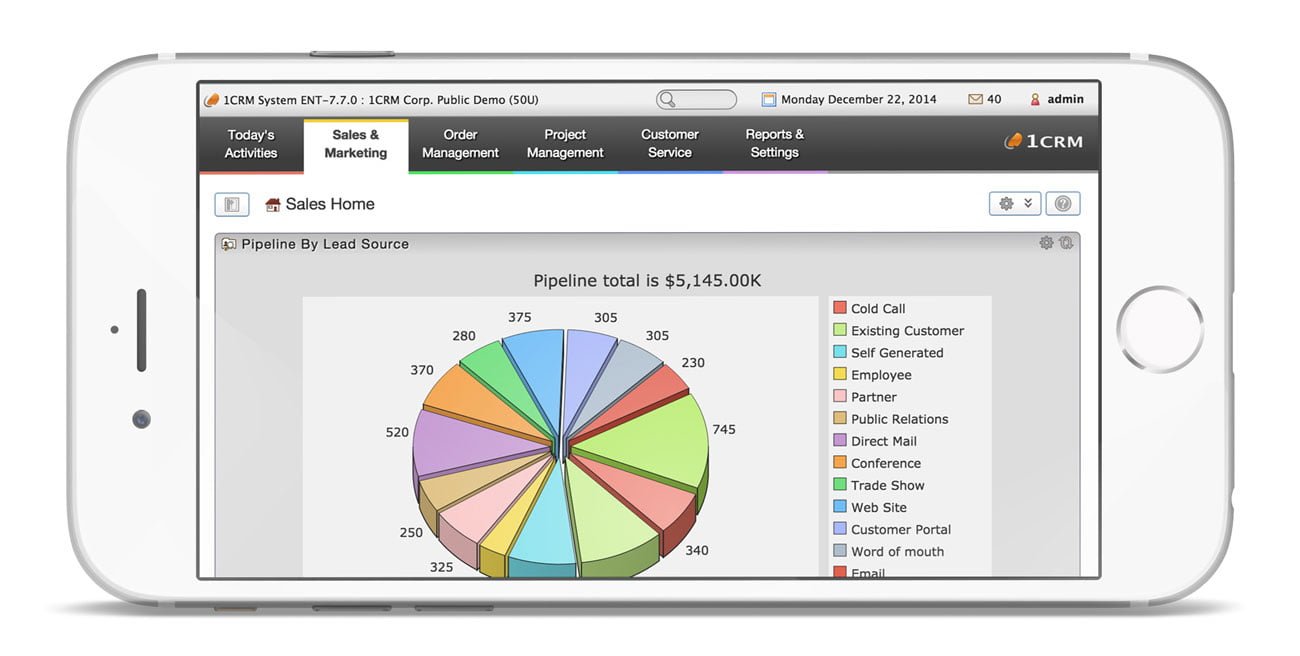
Task: Open the calendar icon beside the date
Action: [x=769, y=100]
